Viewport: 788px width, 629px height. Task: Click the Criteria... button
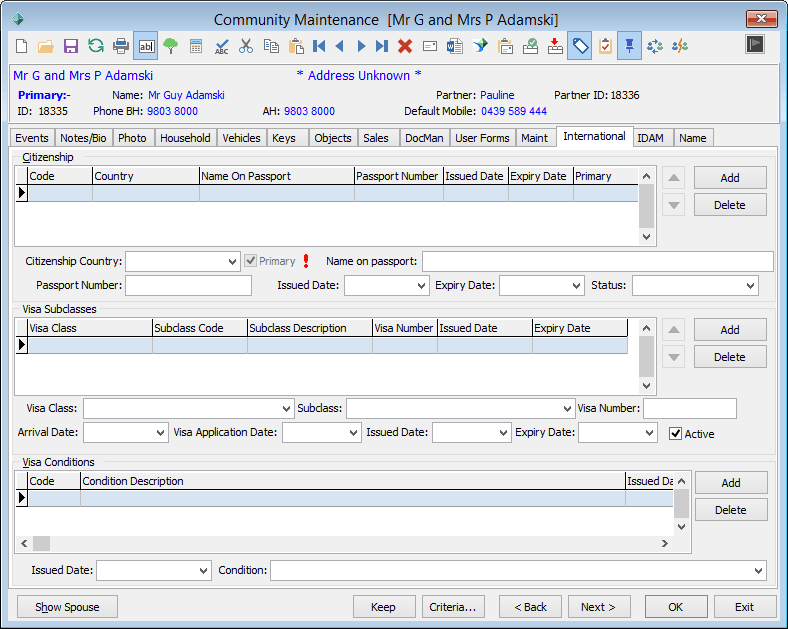tap(453, 607)
